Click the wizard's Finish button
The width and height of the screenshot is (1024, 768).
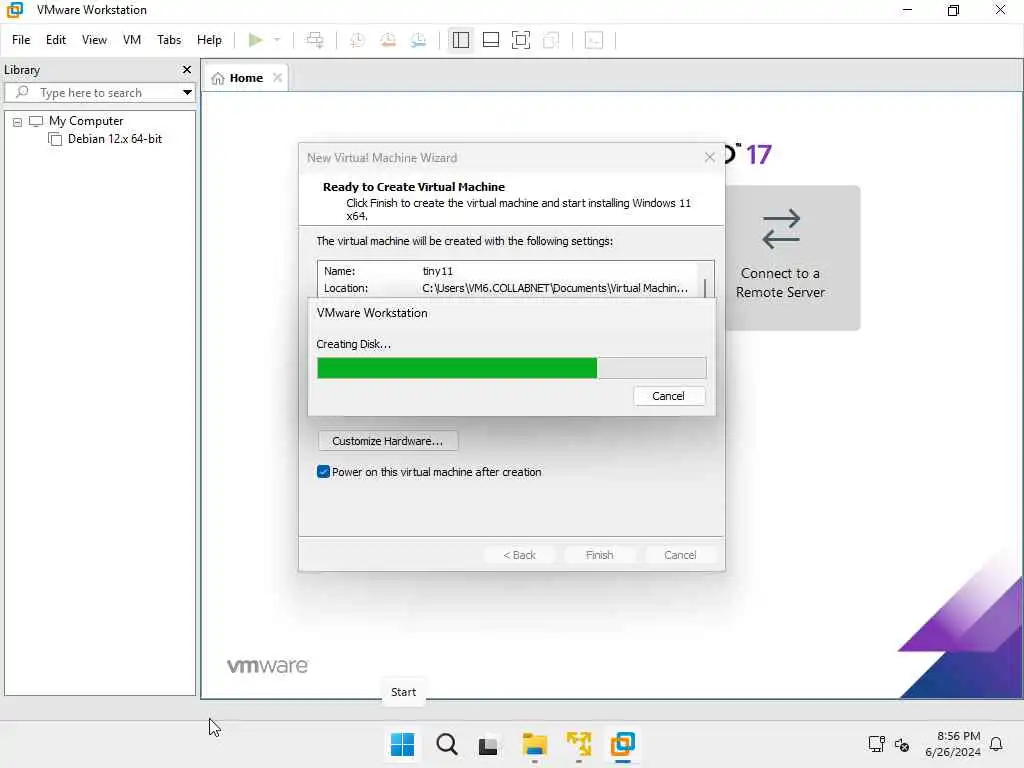(x=600, y=554)
